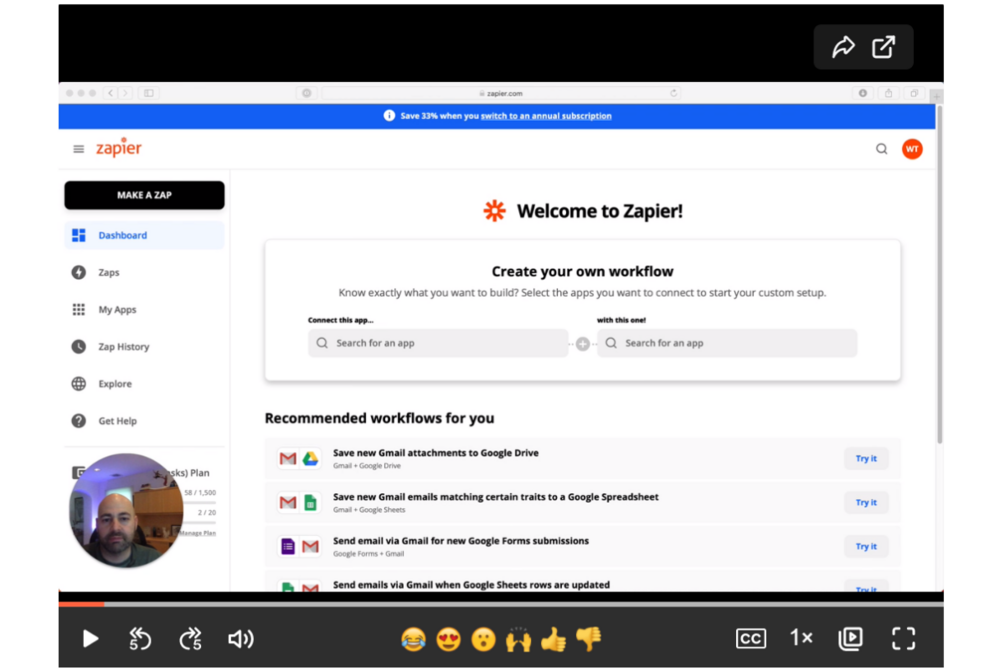
Task: Seek along the video progress bar
Action: 501,604
